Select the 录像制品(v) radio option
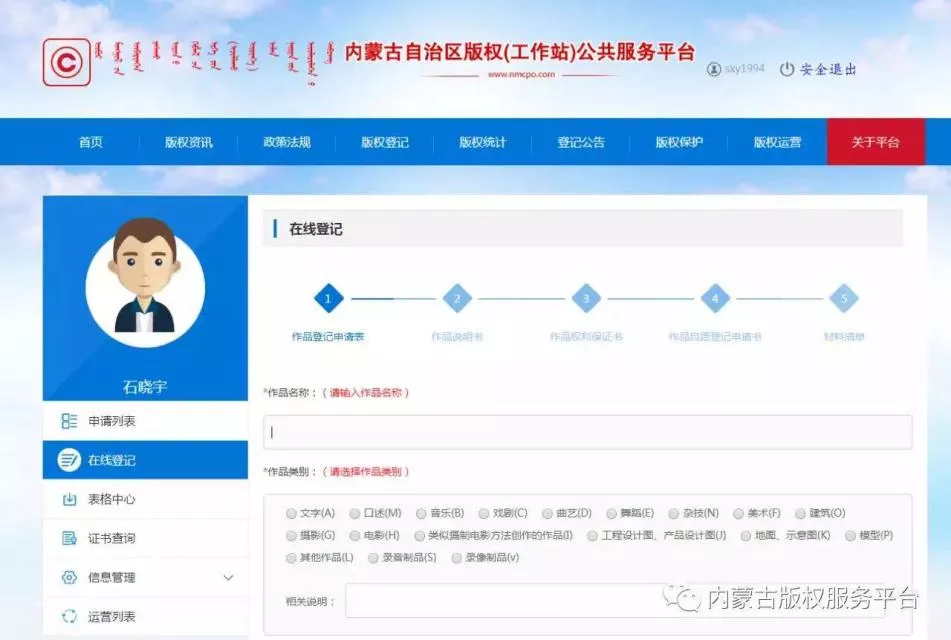Image resolution: width=951 pixels, height=640 pixels. coord(456,557)
